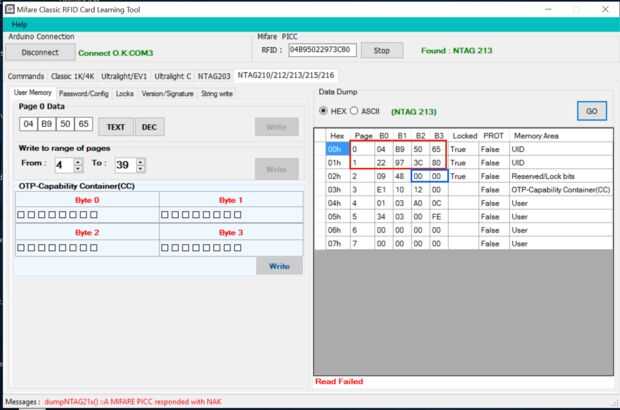Click the Page column header
The width and height of the screenshot is (620, 410).
[x=363, y=136]
